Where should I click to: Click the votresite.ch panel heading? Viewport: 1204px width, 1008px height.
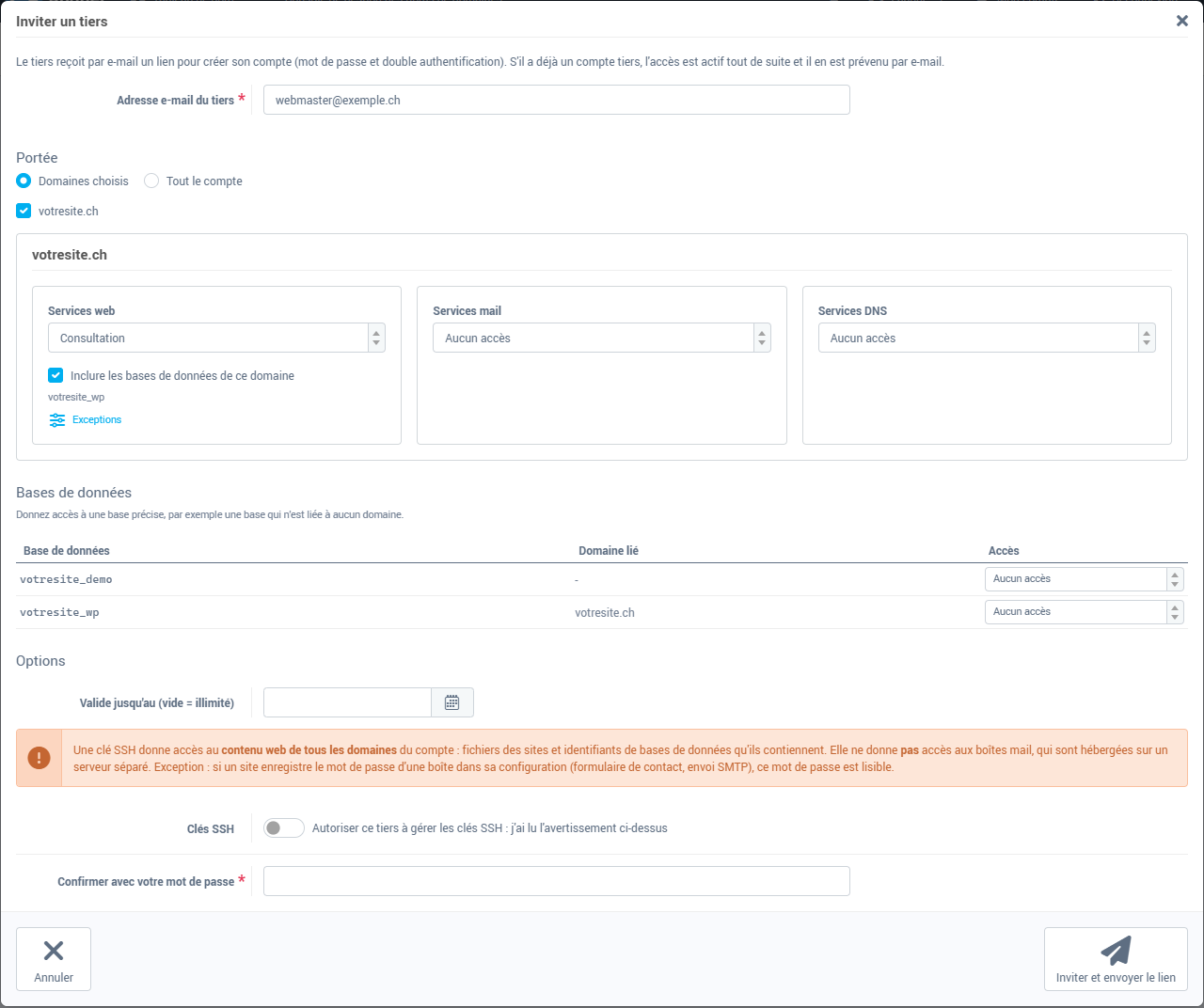coord(70,255)
